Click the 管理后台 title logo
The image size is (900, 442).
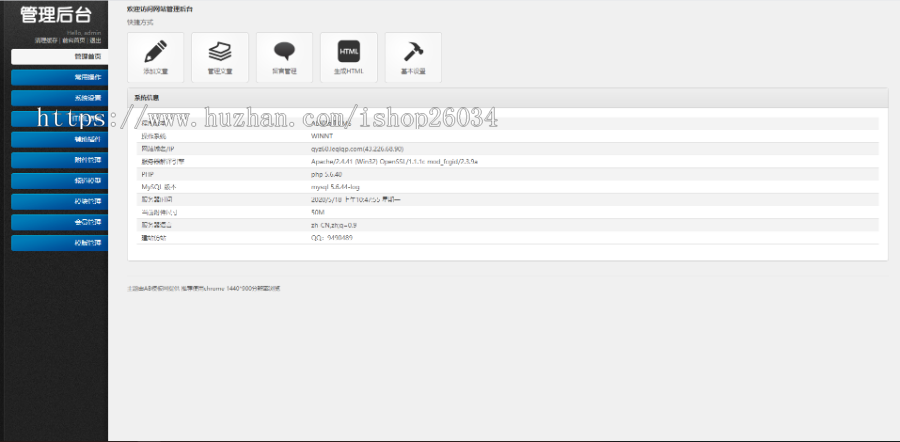(55, 15)
